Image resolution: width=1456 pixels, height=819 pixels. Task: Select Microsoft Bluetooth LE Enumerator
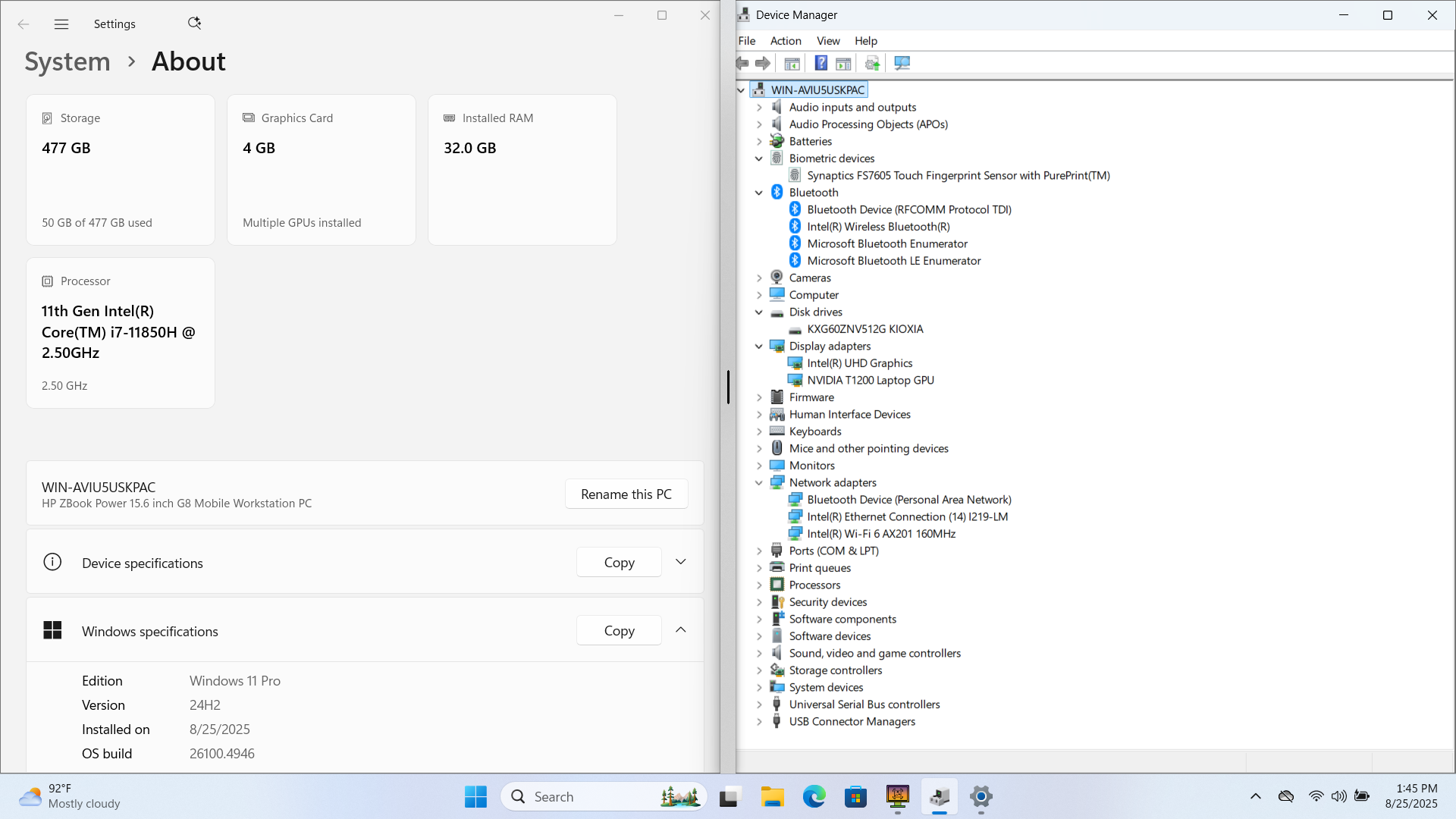click(x=894, y=261)
